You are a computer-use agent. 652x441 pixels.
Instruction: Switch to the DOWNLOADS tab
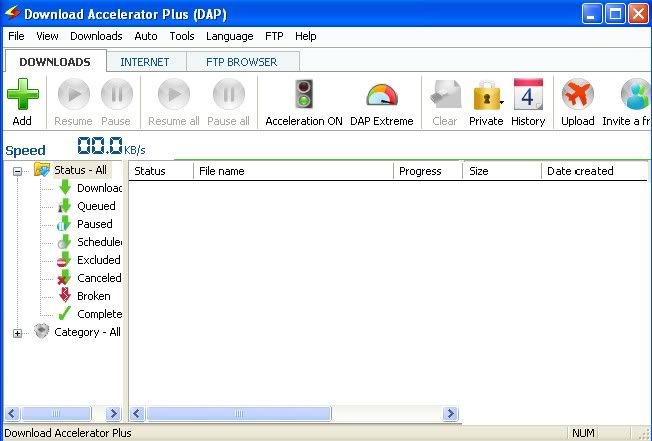[x=55, y=62]
